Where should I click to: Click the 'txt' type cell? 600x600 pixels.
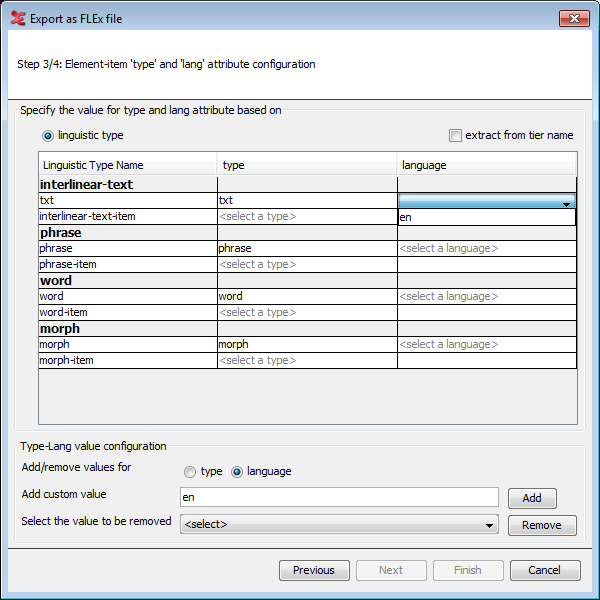click(307, 201)
